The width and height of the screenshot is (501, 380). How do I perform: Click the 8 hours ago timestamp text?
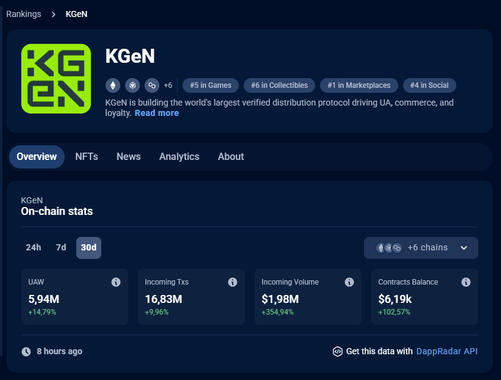(59, 351)
